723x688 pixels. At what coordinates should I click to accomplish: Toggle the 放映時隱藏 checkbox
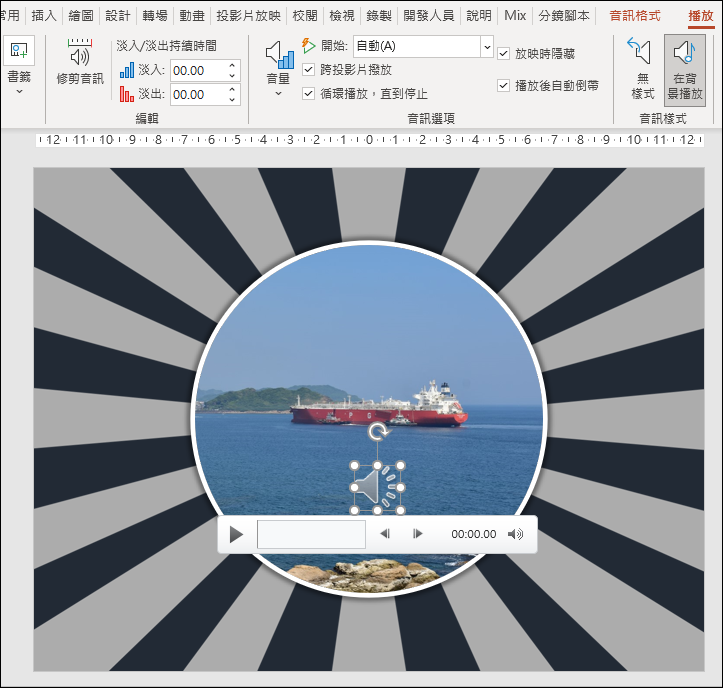click(x=504, y=53)
